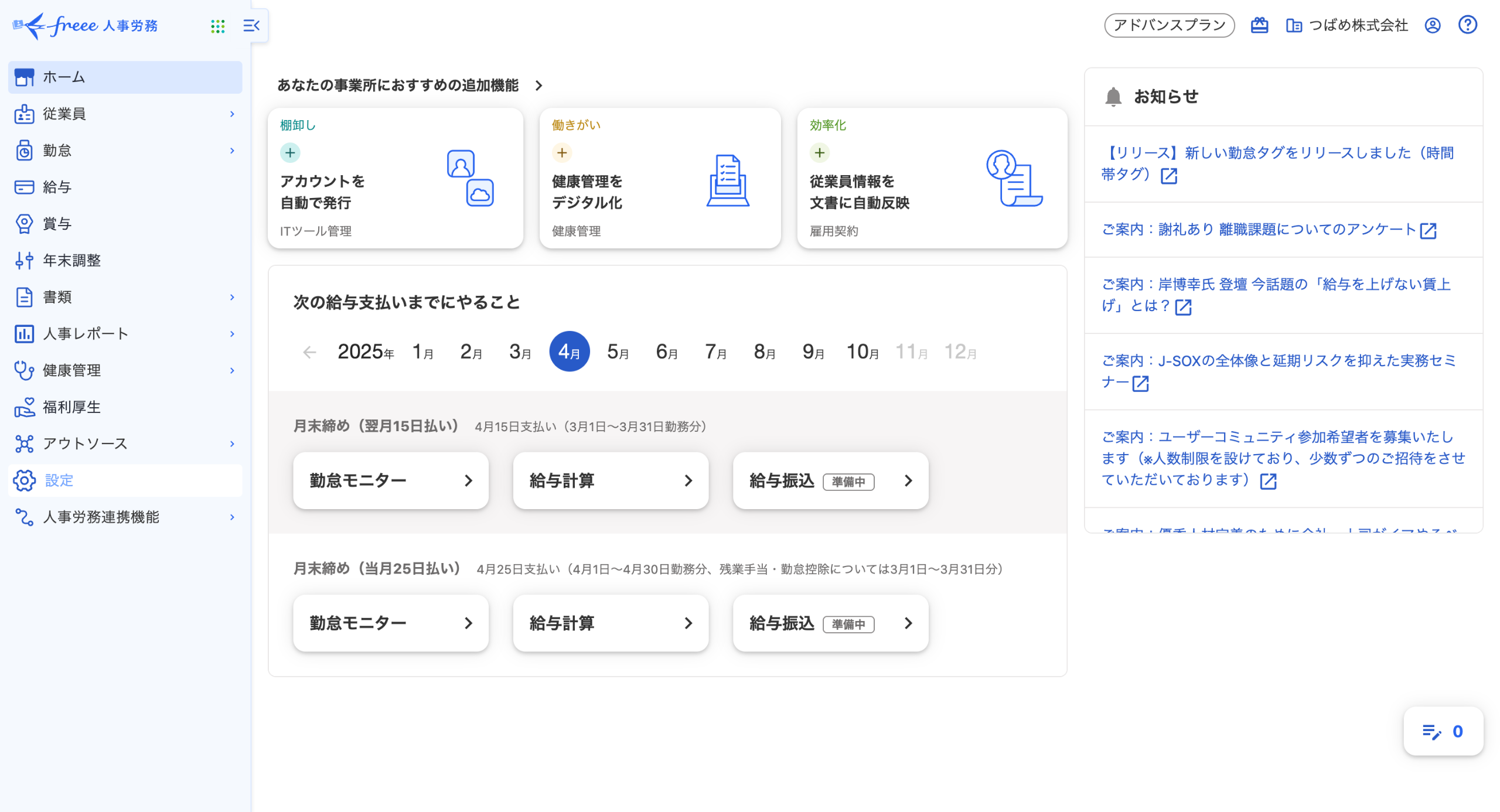Open 設定 in the sidebar
The width and height of the screenshot is (1500, 812).
coord(59,480)
